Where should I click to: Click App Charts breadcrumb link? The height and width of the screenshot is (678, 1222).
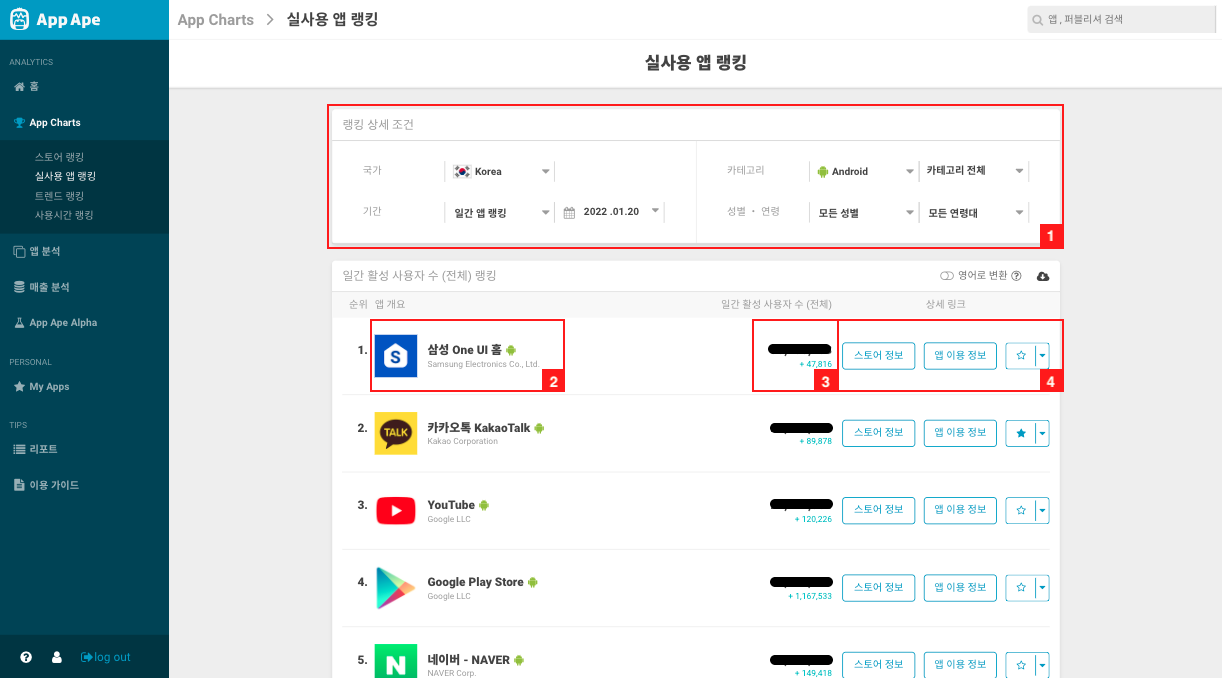point(215,20)
